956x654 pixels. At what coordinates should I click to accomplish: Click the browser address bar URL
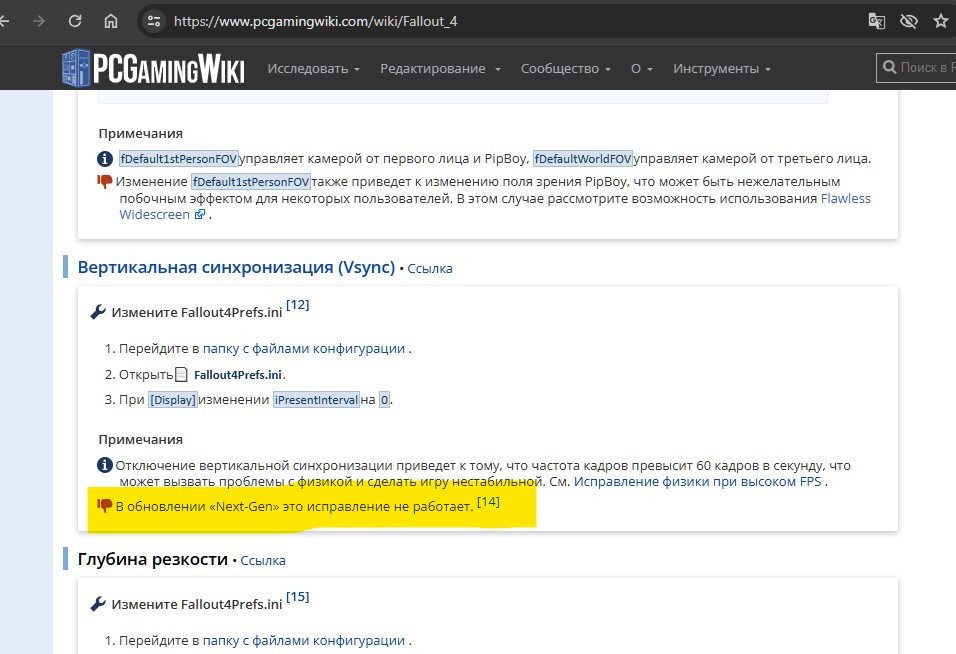[x=315, y=20]
